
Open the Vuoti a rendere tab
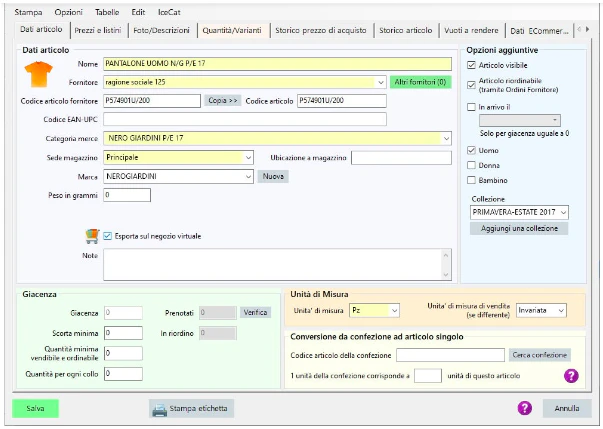point(471,30)
